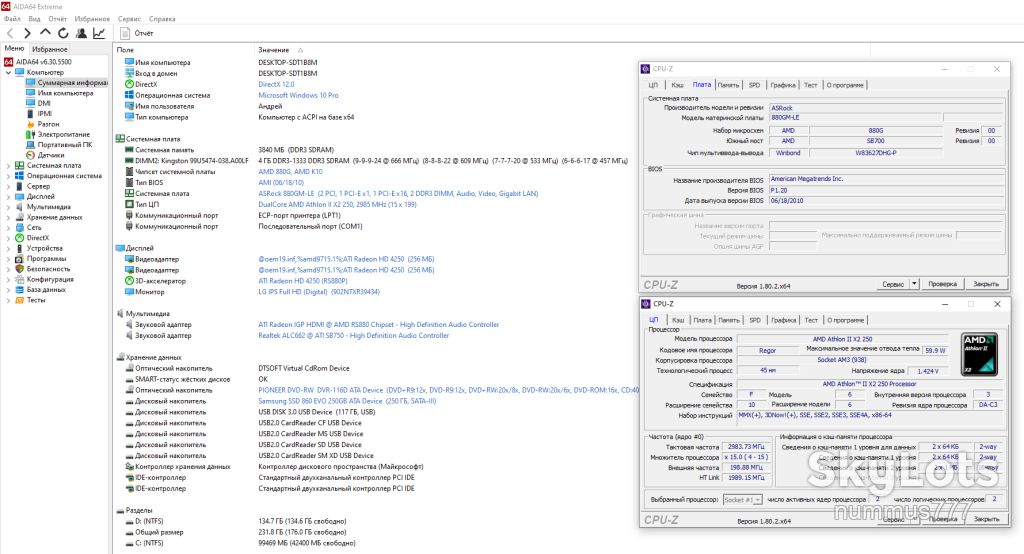1024x554 pixels.
Task: Open the Датчики sensor tree item
Action: pos(50,155)
